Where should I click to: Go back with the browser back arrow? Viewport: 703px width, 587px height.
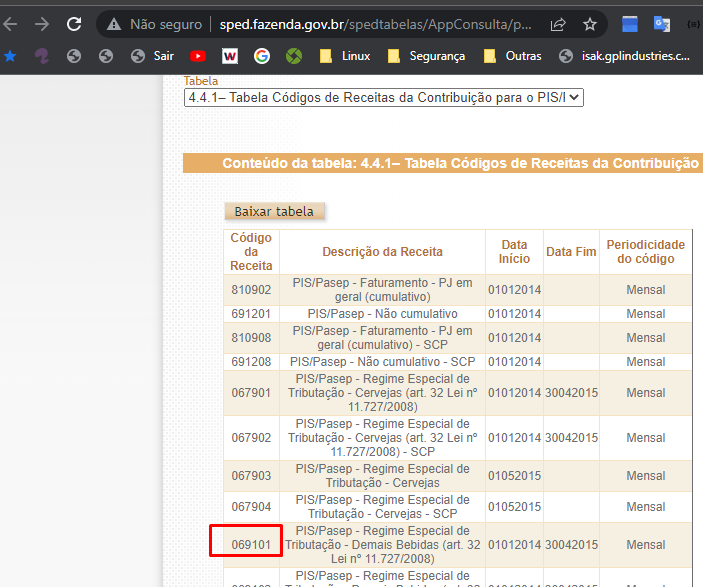[10, 24]
